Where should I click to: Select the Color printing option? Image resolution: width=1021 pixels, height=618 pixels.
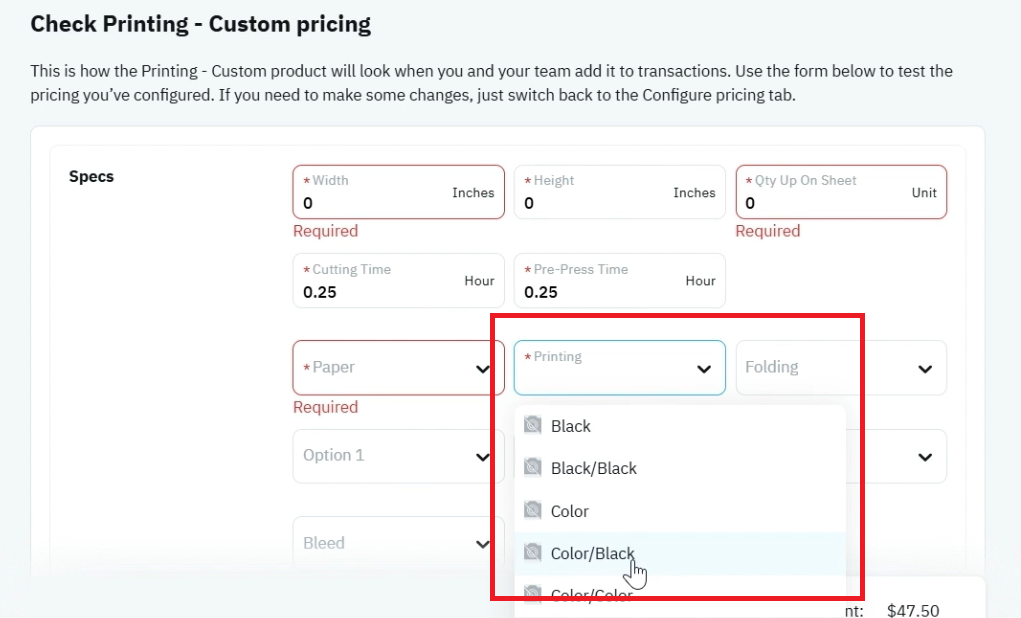pyautogui.click(x=680, y=511)
